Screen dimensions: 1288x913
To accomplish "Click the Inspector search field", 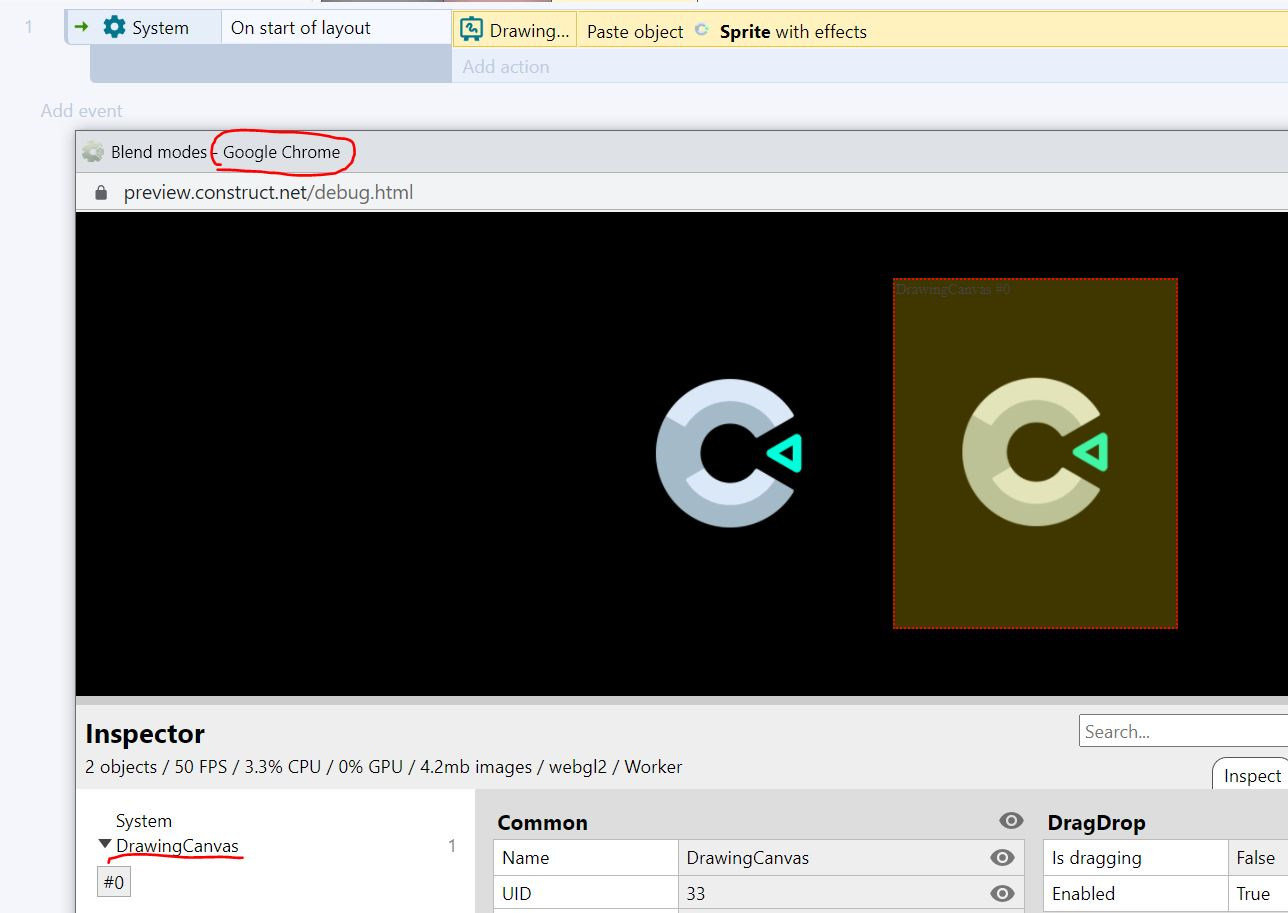I will coord(1184,731).
